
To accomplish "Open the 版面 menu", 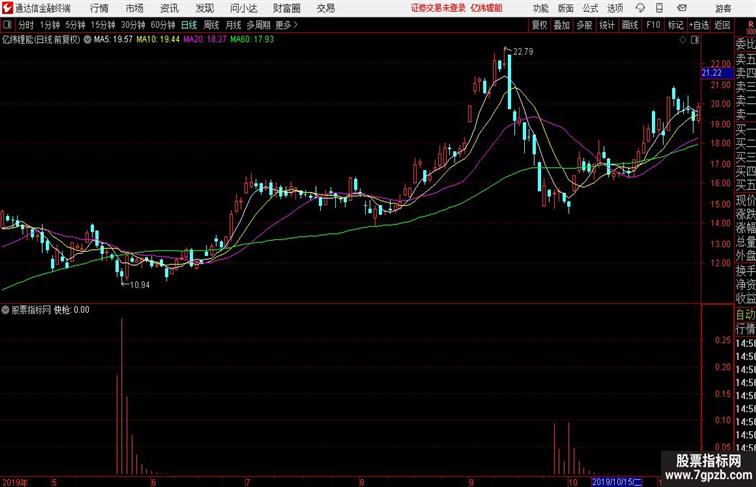I will pos(566,8).
